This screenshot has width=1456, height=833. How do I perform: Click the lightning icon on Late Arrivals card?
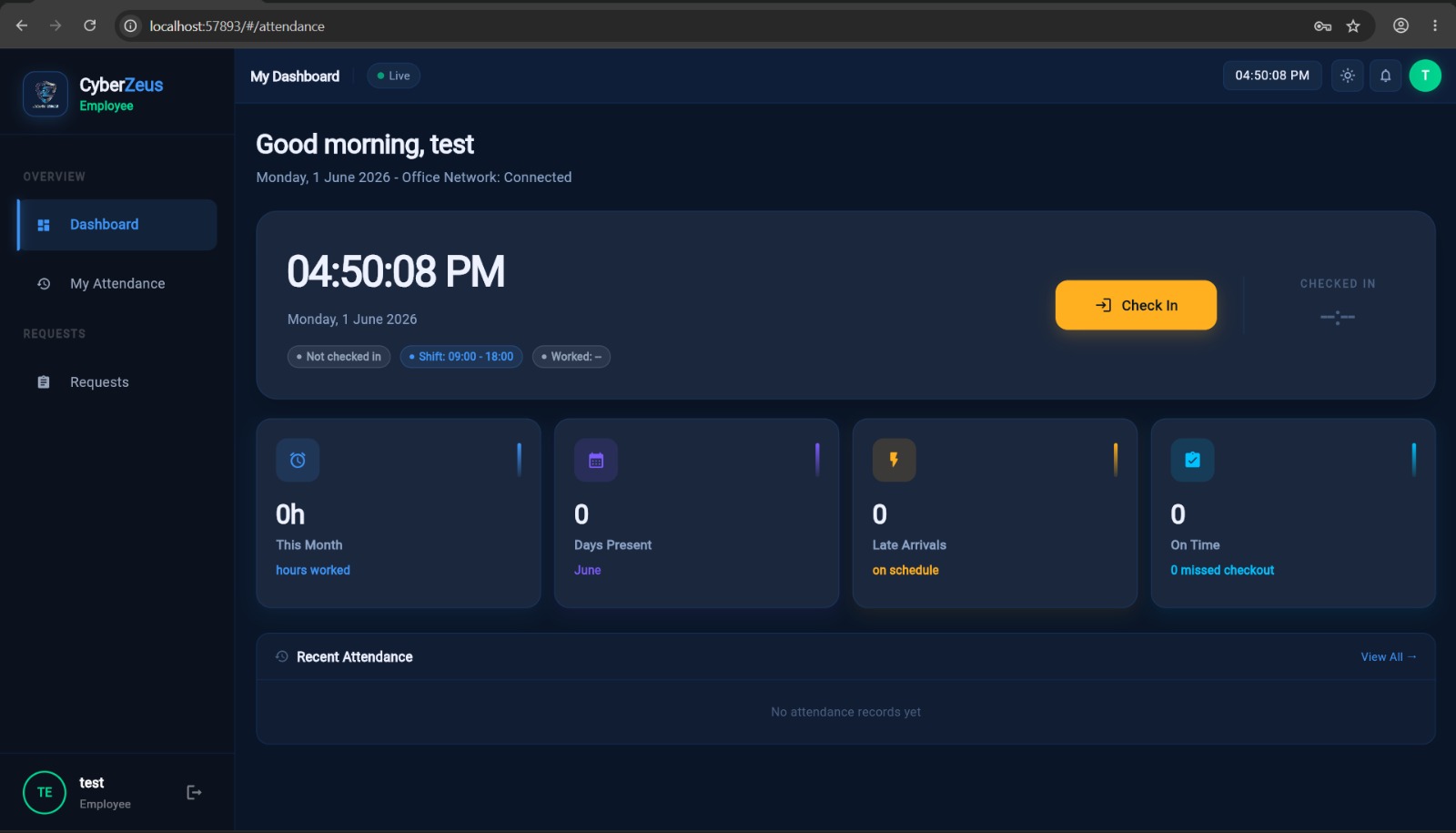894,460
